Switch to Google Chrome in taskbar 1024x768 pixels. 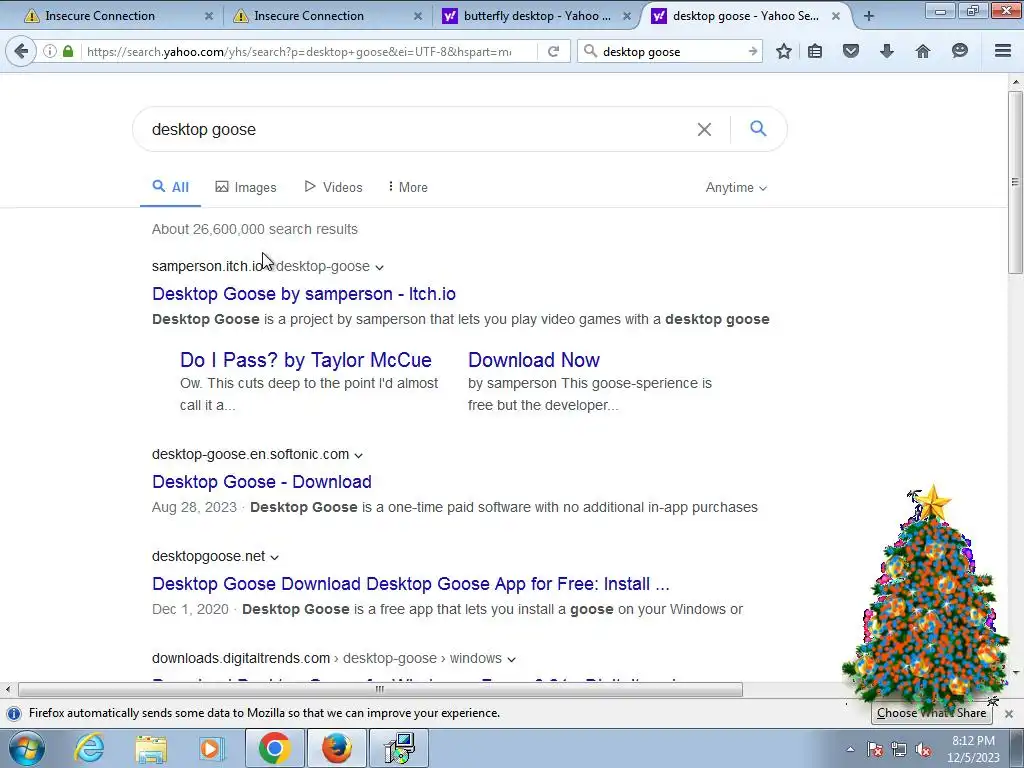274,748
